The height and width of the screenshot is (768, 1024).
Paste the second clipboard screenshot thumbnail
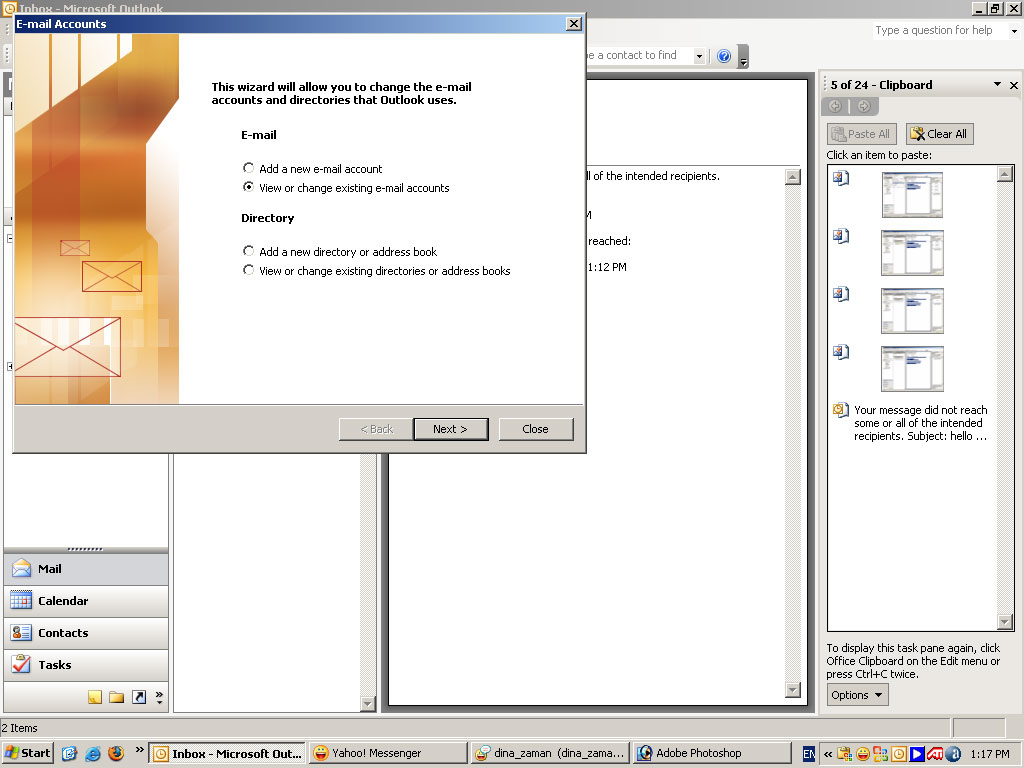pos(912,253)
